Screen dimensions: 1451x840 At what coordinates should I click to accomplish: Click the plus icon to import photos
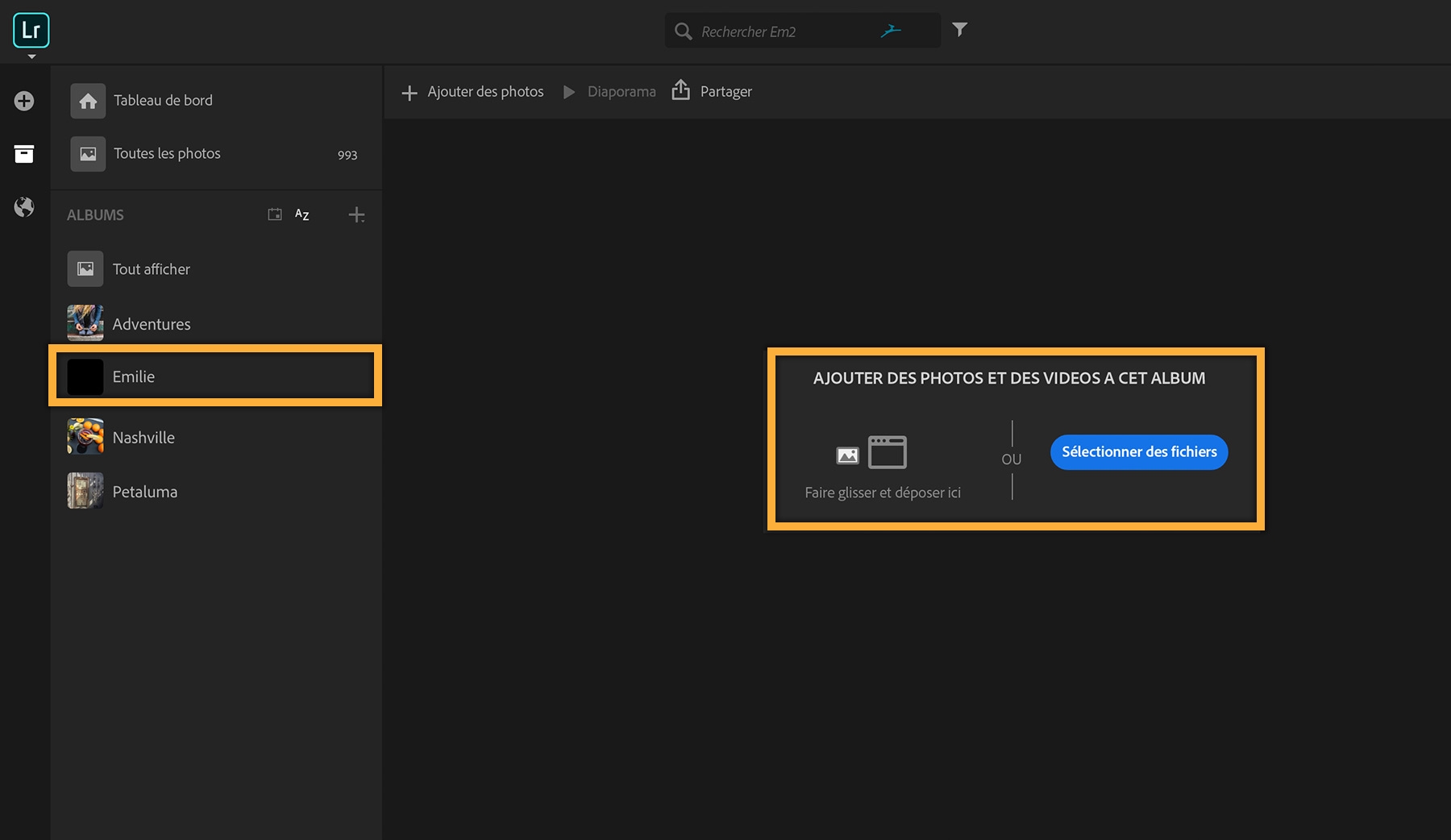[25, 101]
